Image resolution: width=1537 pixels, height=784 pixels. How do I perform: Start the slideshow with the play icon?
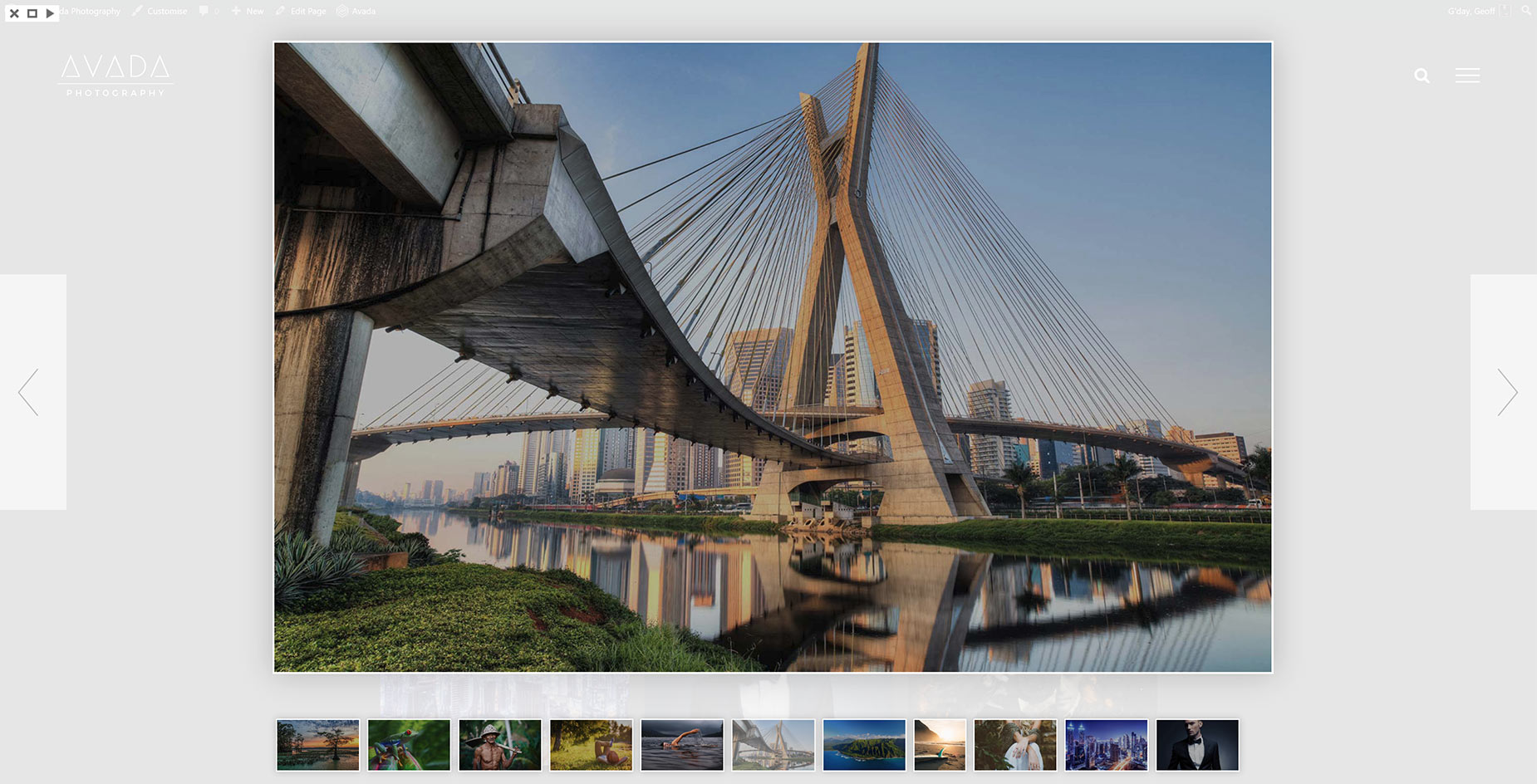pyautogui.click(x=50, y=13)
